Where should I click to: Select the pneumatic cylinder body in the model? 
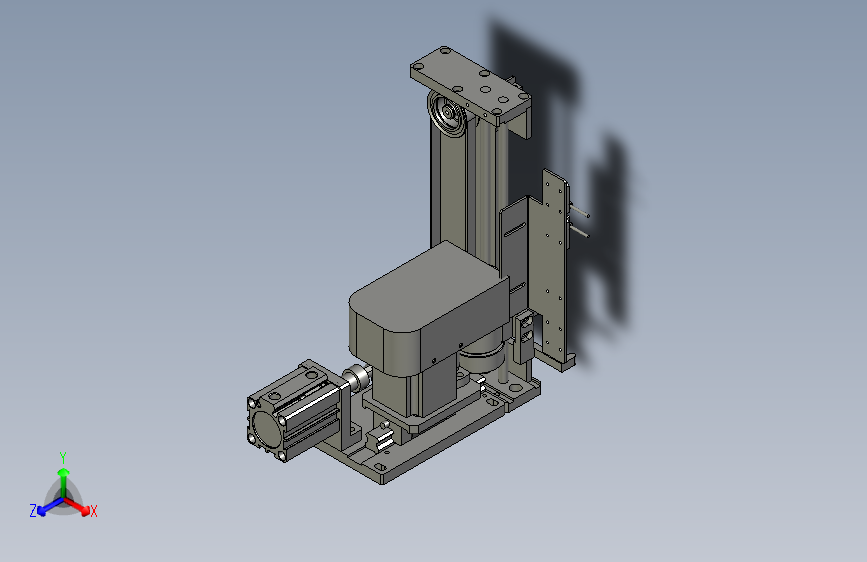292,411
